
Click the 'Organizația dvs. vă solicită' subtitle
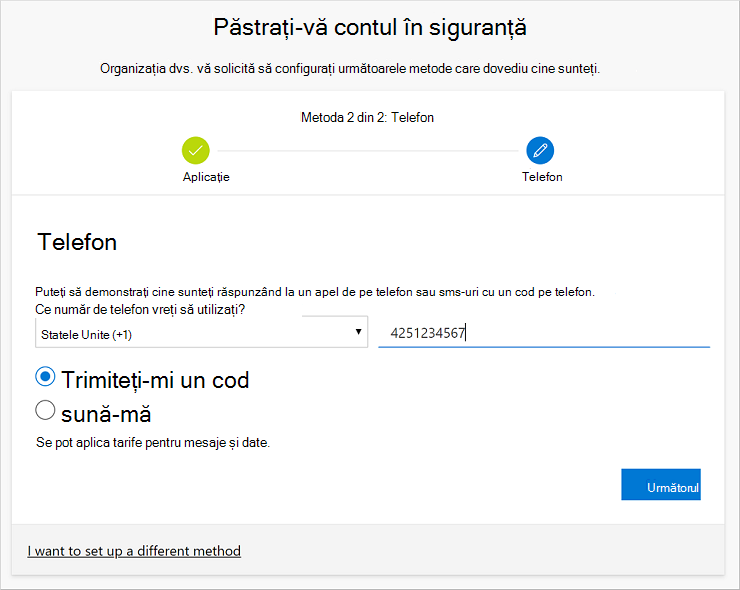tap(350, 69)
